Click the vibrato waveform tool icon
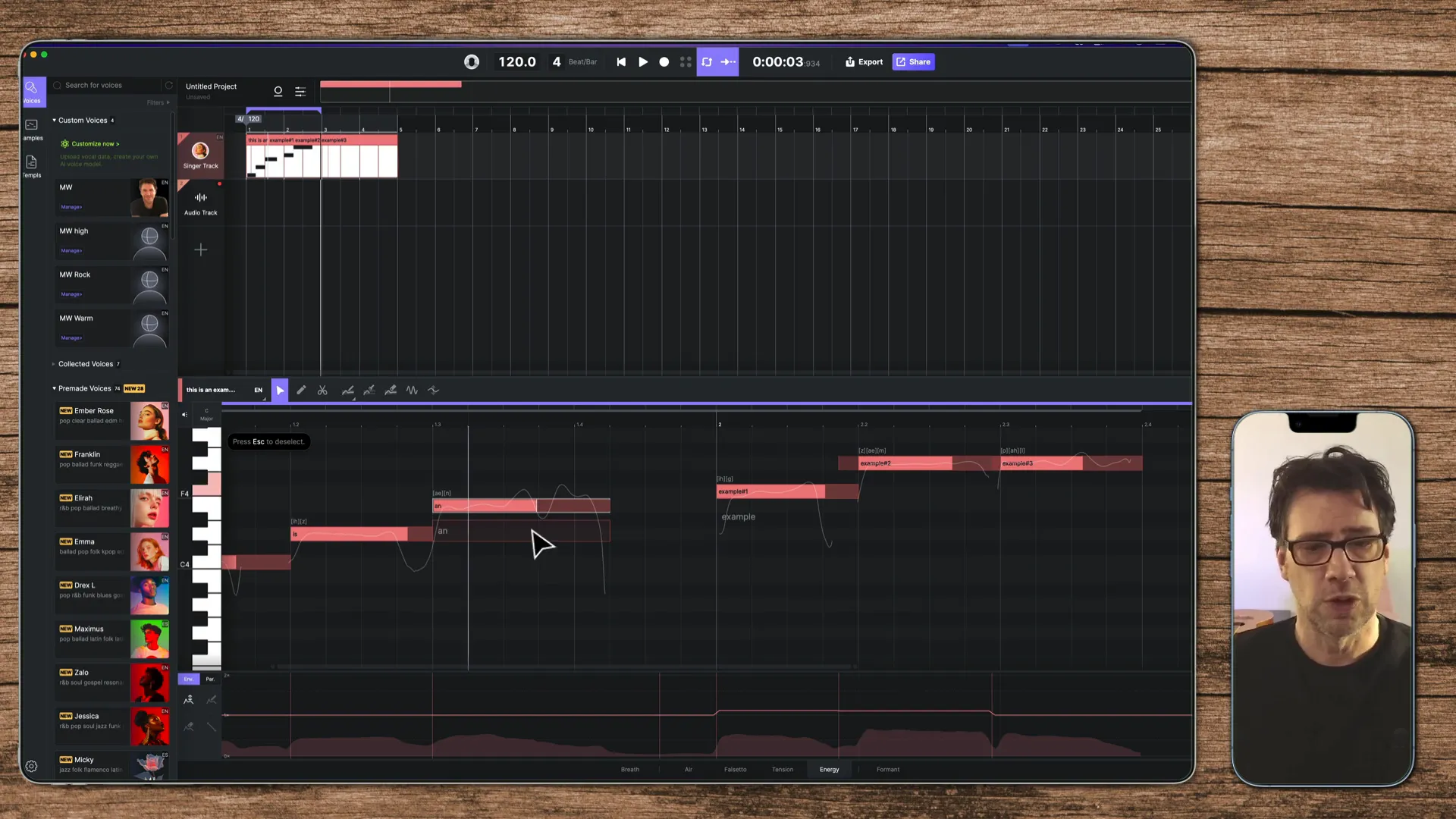The height and width of the screenshot is (819, 1456). pos(412,391)
